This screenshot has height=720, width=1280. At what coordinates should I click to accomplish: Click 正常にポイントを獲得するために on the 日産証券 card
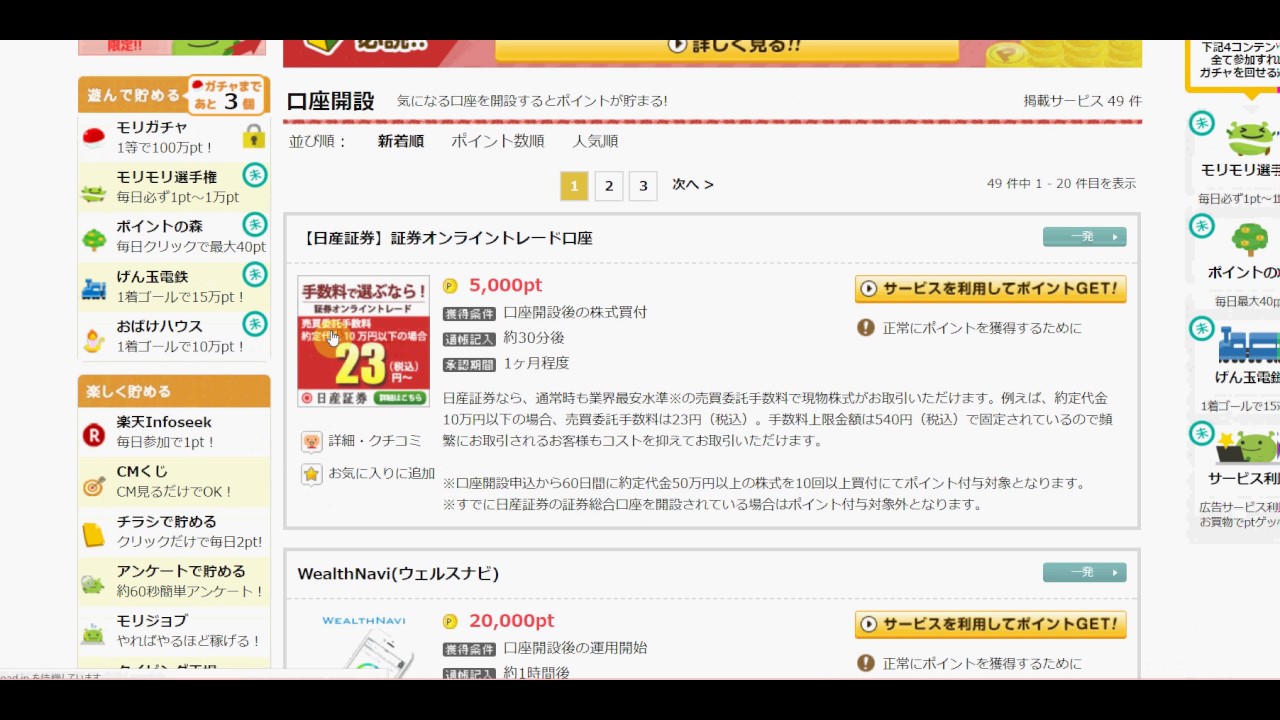(982, 328)
